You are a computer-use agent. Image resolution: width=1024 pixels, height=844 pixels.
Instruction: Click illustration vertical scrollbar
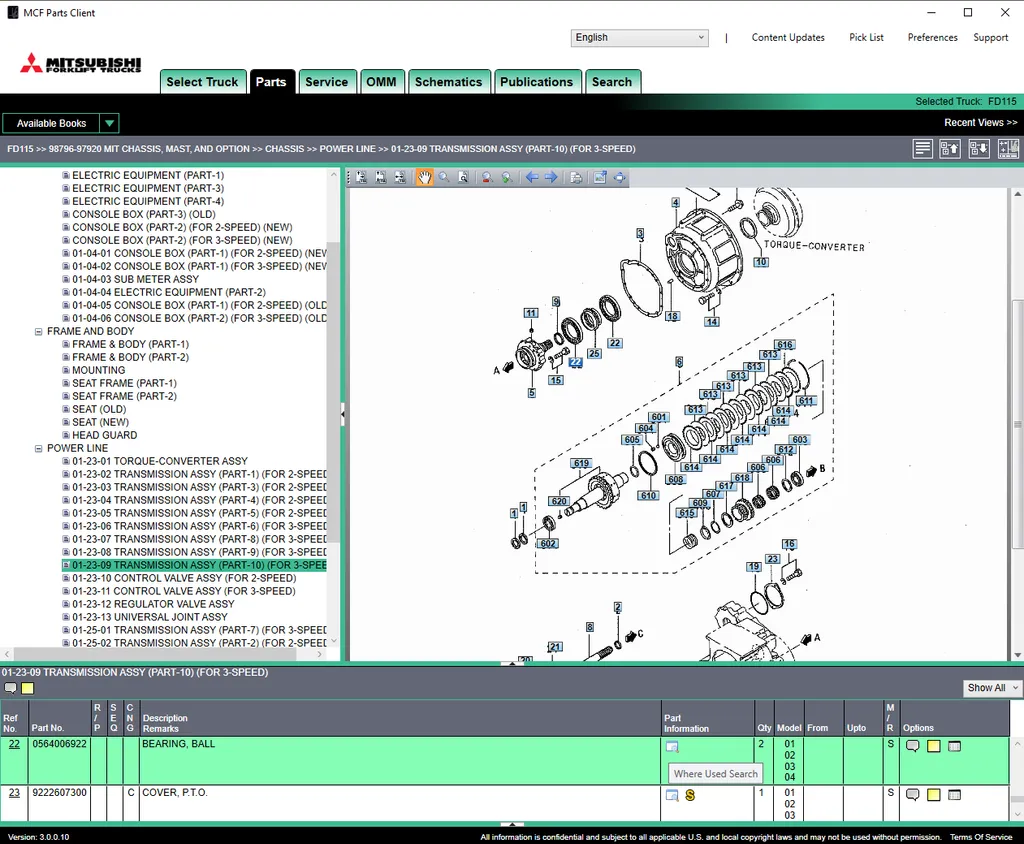tap(1017, 425)
